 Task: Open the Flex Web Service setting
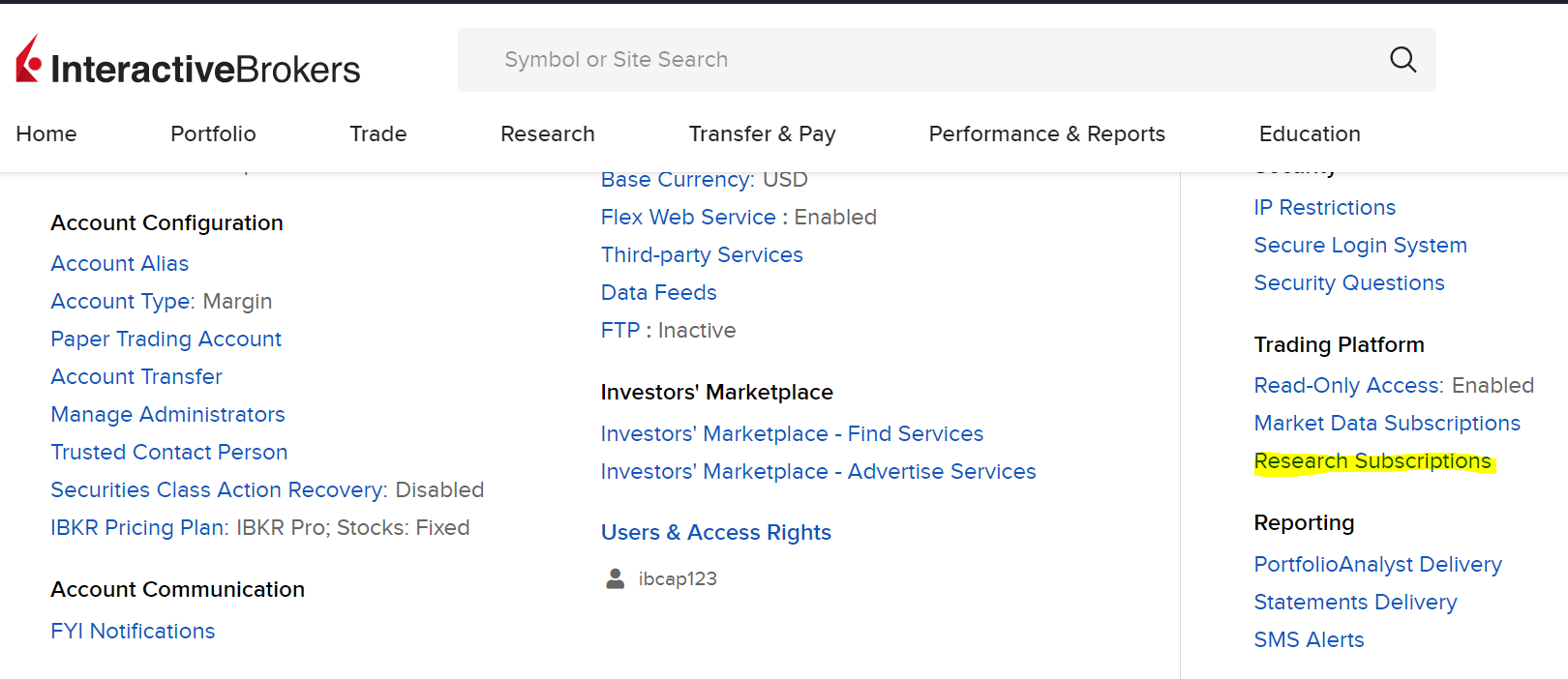pyautogui.click(x=687, y=218)
